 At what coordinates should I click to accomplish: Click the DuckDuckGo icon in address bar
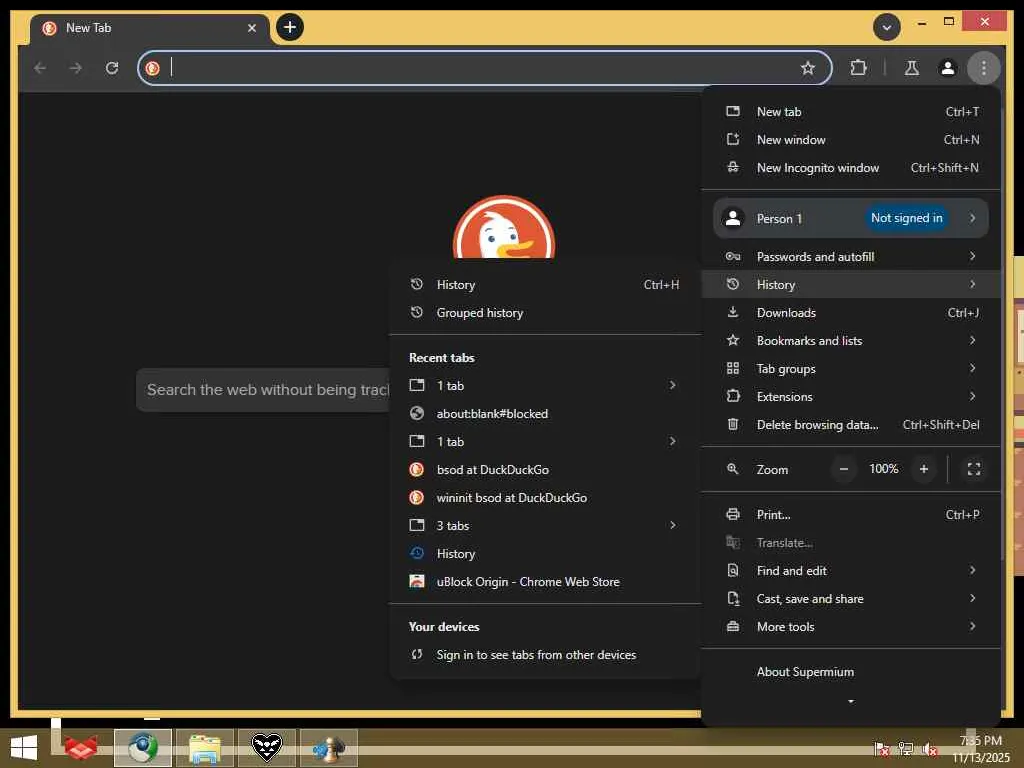point(153,68)
